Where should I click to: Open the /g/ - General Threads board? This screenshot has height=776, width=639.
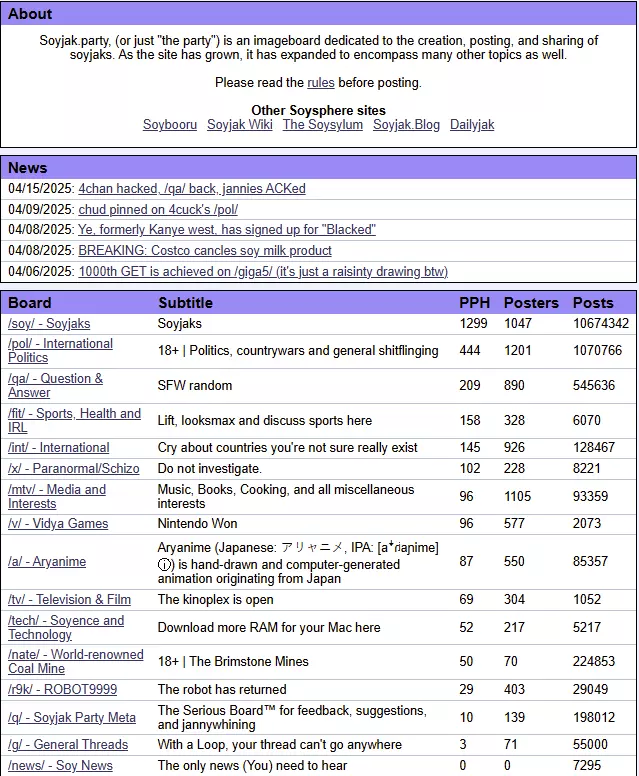pyautogui.click(x=68, y=745)
